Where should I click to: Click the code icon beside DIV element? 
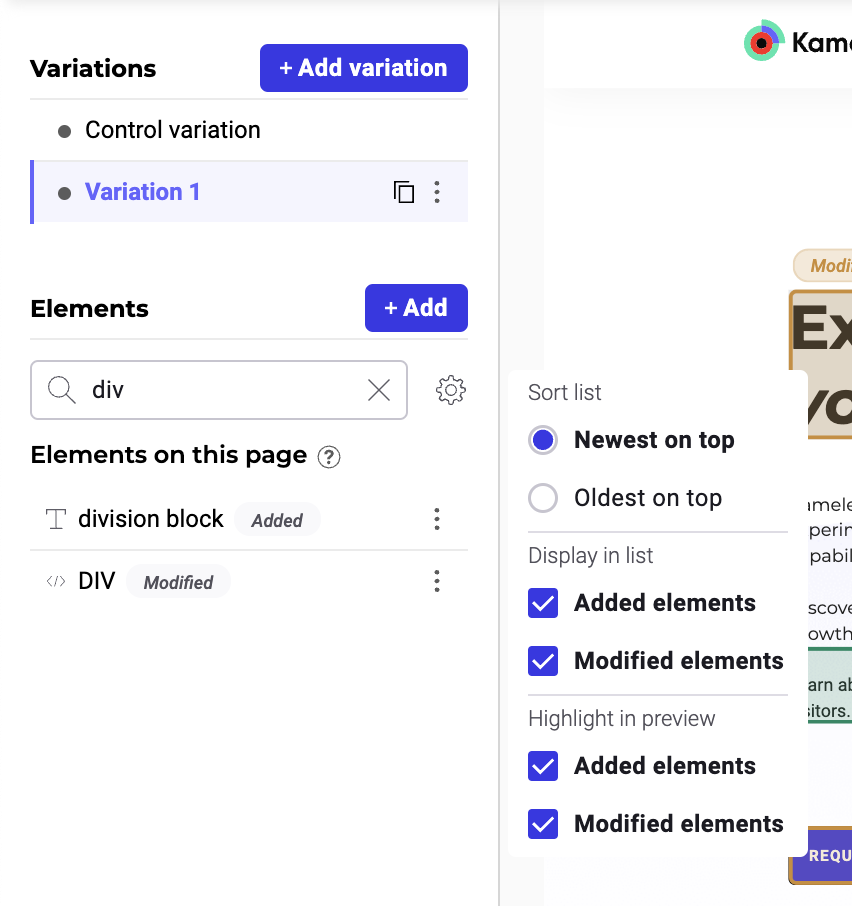[x=55, y=580]
